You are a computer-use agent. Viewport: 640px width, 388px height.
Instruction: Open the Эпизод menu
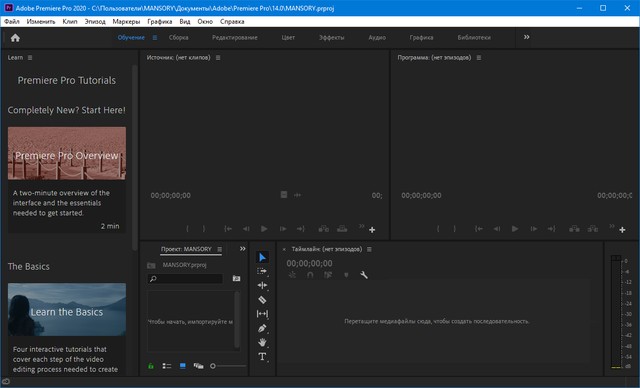coord(95,22)
